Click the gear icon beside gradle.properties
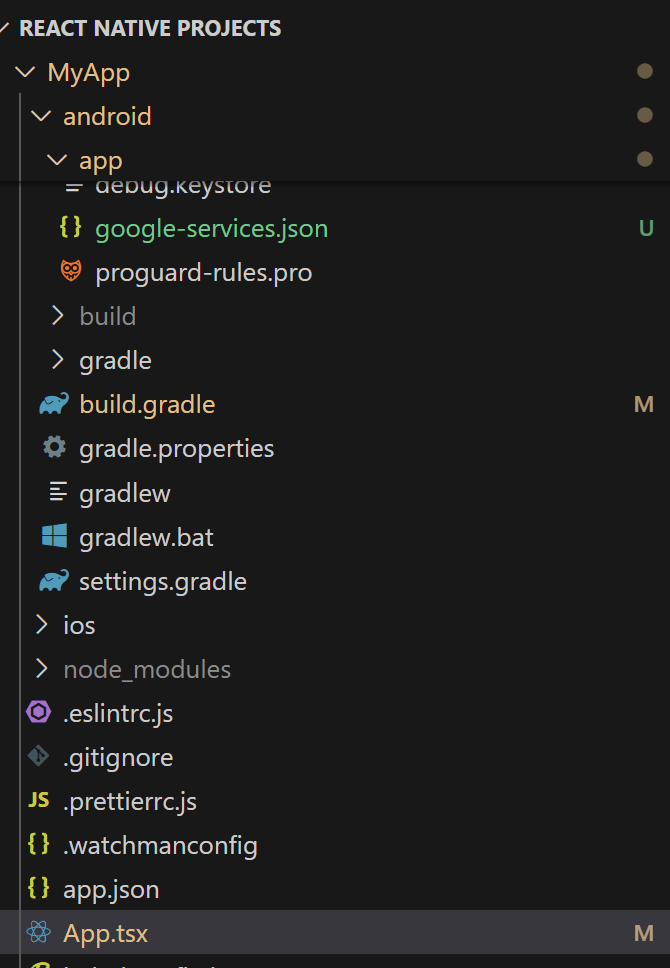The width and height of the screenshot is (670, 968). (x=54, y=448)
